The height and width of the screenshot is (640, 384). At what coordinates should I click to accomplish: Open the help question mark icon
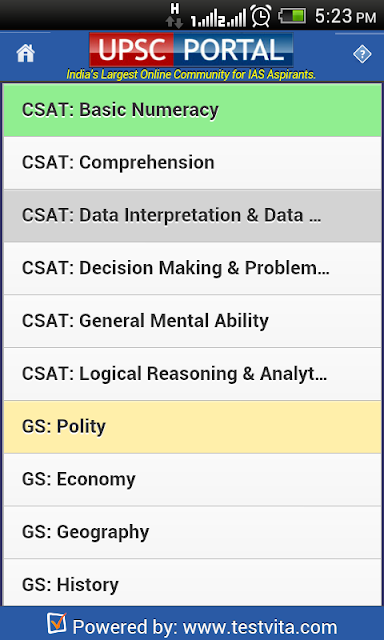click(x=362, y=54)
